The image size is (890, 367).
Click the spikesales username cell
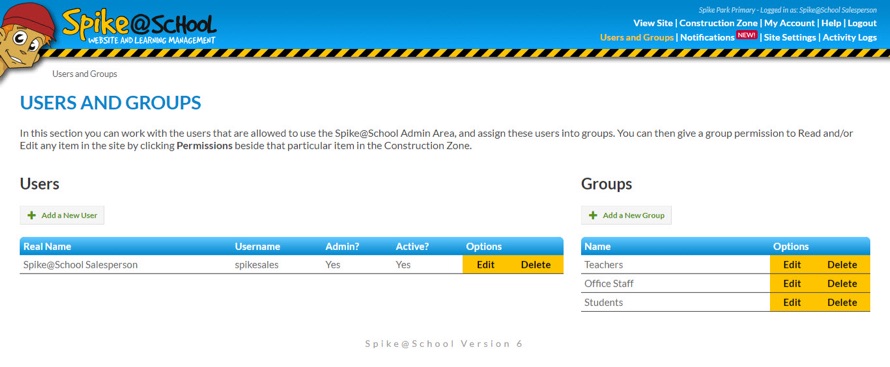257,265
